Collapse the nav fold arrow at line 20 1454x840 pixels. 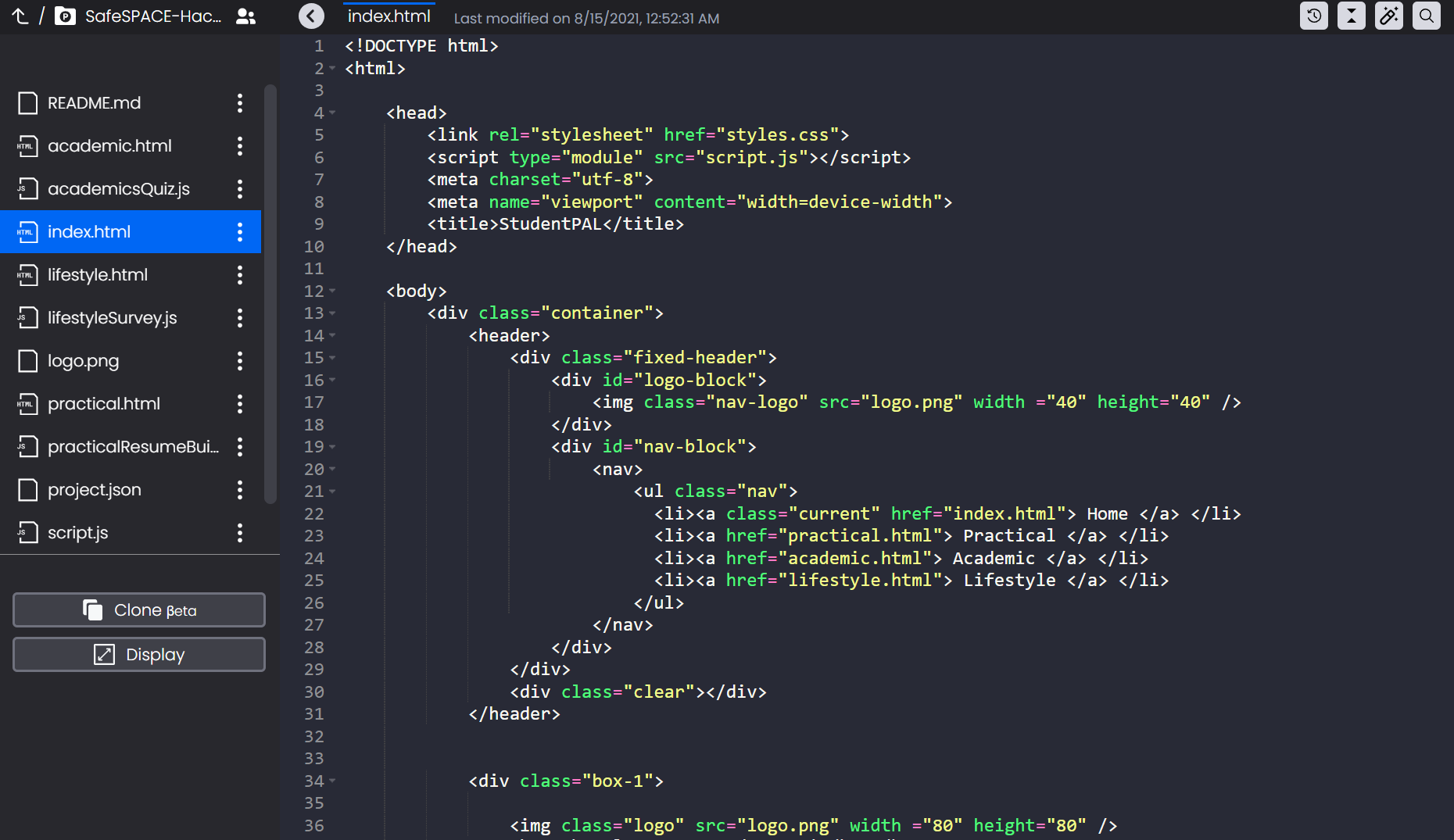coord(332,470)
